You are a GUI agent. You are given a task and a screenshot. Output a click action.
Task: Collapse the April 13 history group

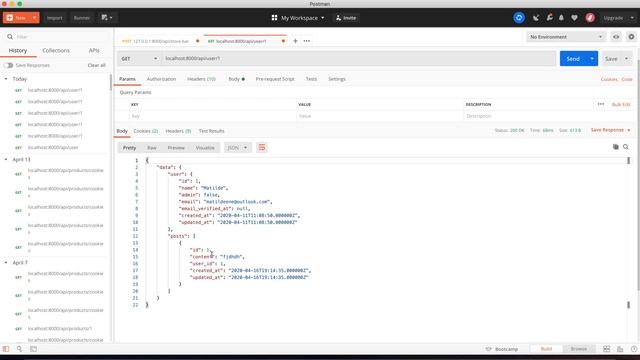click(6, 159)
